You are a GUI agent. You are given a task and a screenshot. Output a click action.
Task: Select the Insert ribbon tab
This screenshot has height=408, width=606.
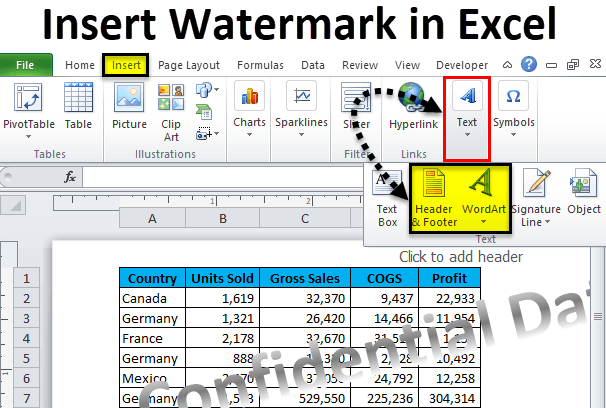pyautogui.click(x=126, y=65)
